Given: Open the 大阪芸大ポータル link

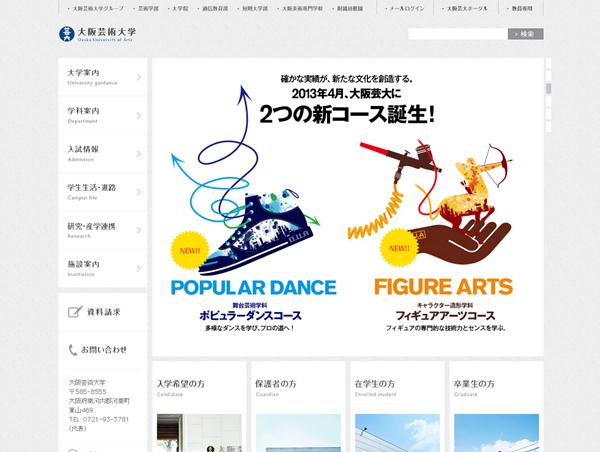Looking at the screenshot, I should [x=466, y=8].
